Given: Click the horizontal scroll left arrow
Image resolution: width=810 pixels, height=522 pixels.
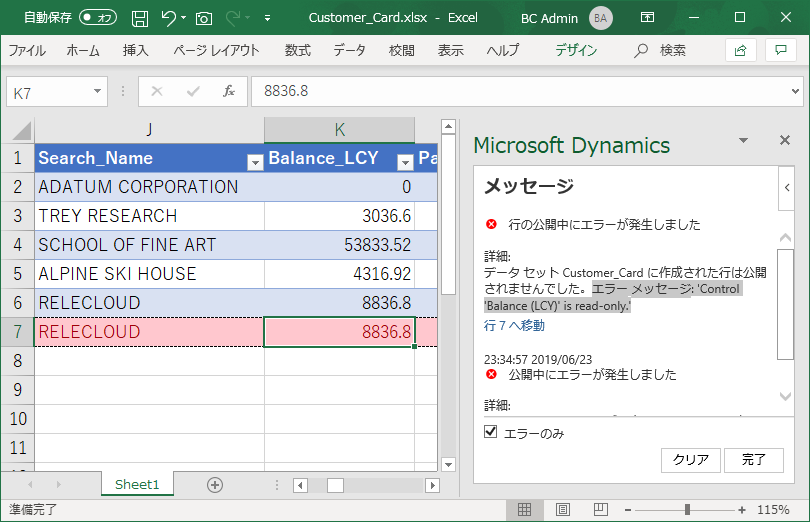Looking at the screenshot, I should coord(300,485).
